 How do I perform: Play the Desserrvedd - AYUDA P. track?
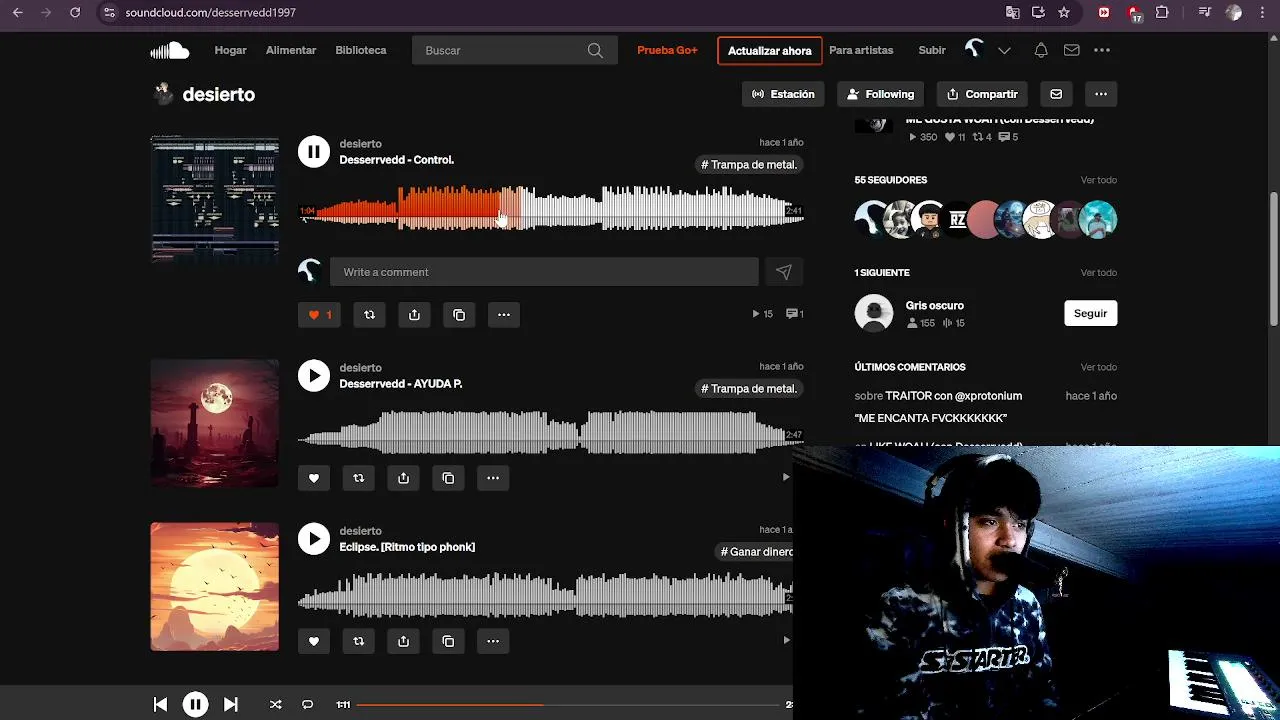coord(314,376)
